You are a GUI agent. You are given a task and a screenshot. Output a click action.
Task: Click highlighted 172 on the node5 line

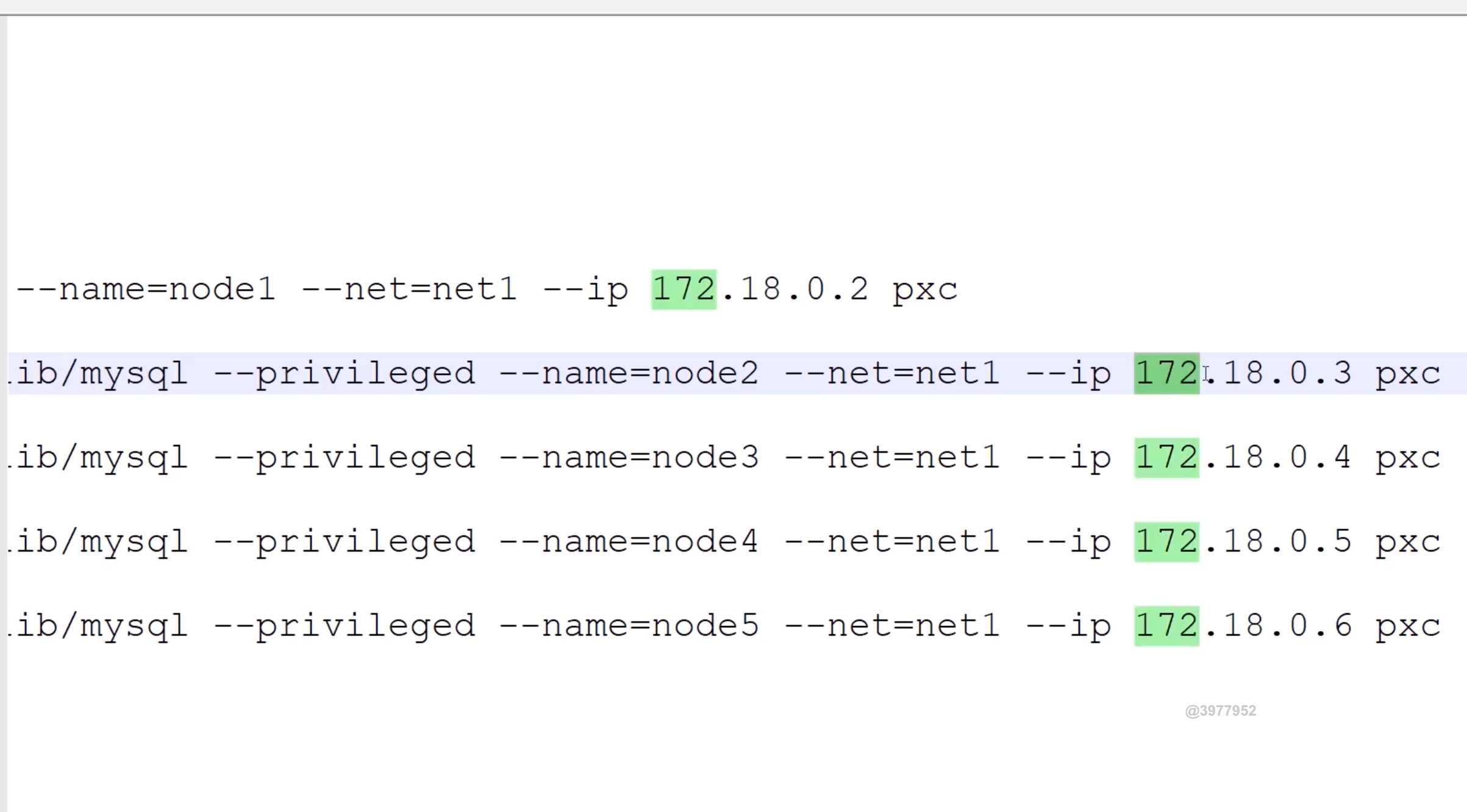pos(1166,625)
